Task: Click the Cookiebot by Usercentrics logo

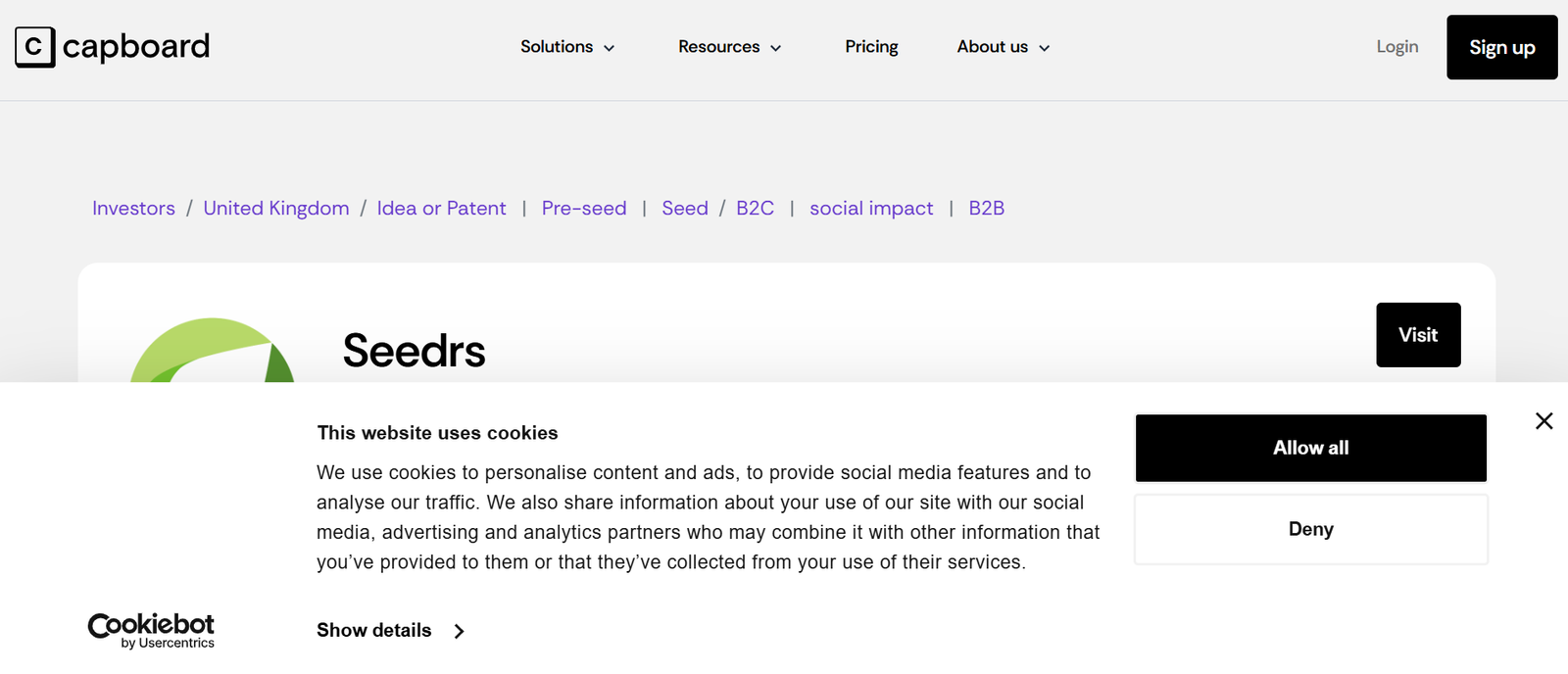Action: (151, 630)
